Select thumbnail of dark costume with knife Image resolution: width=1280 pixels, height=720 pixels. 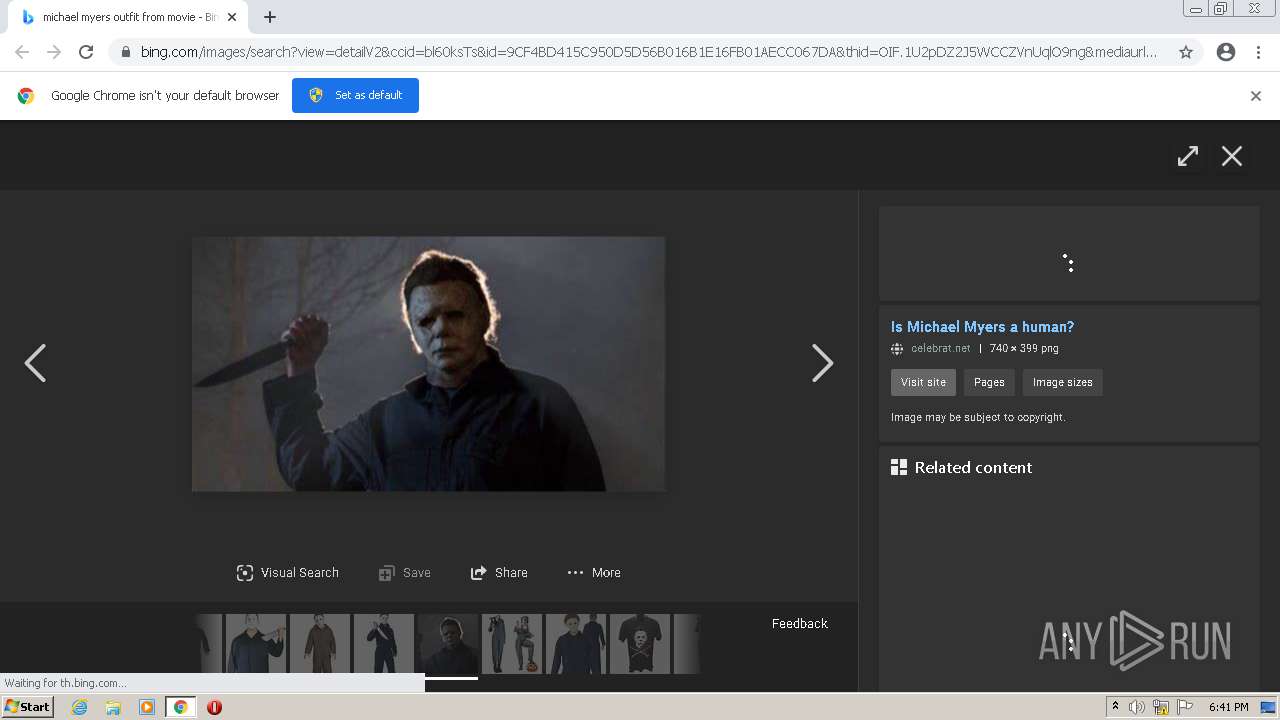point(384,644)
